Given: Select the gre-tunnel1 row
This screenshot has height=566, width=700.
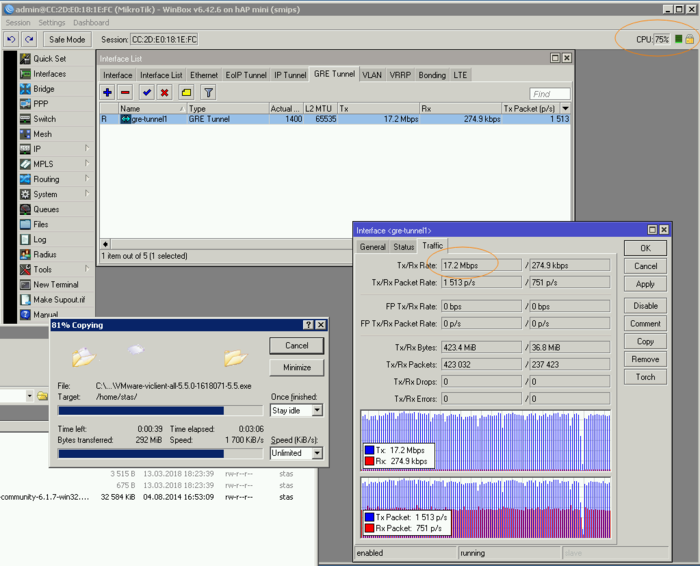Looking at the screenshot, I should (x=335, y=119).
